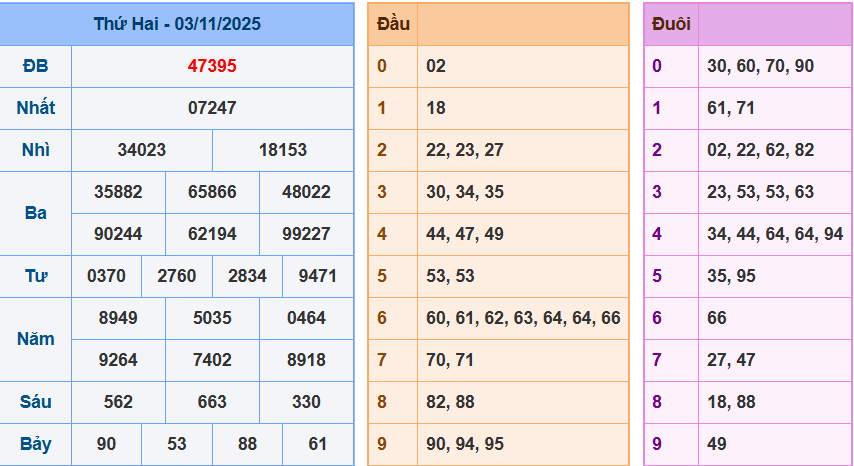Click the Năm row label
Image resolution: width=854 pixels, height=466 pixels.
35,339
